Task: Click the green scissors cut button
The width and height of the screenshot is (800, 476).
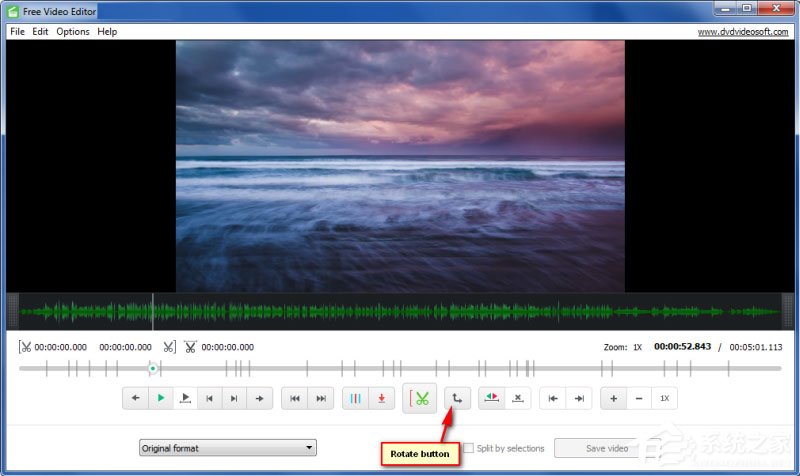Action: (x=420, y=398)
